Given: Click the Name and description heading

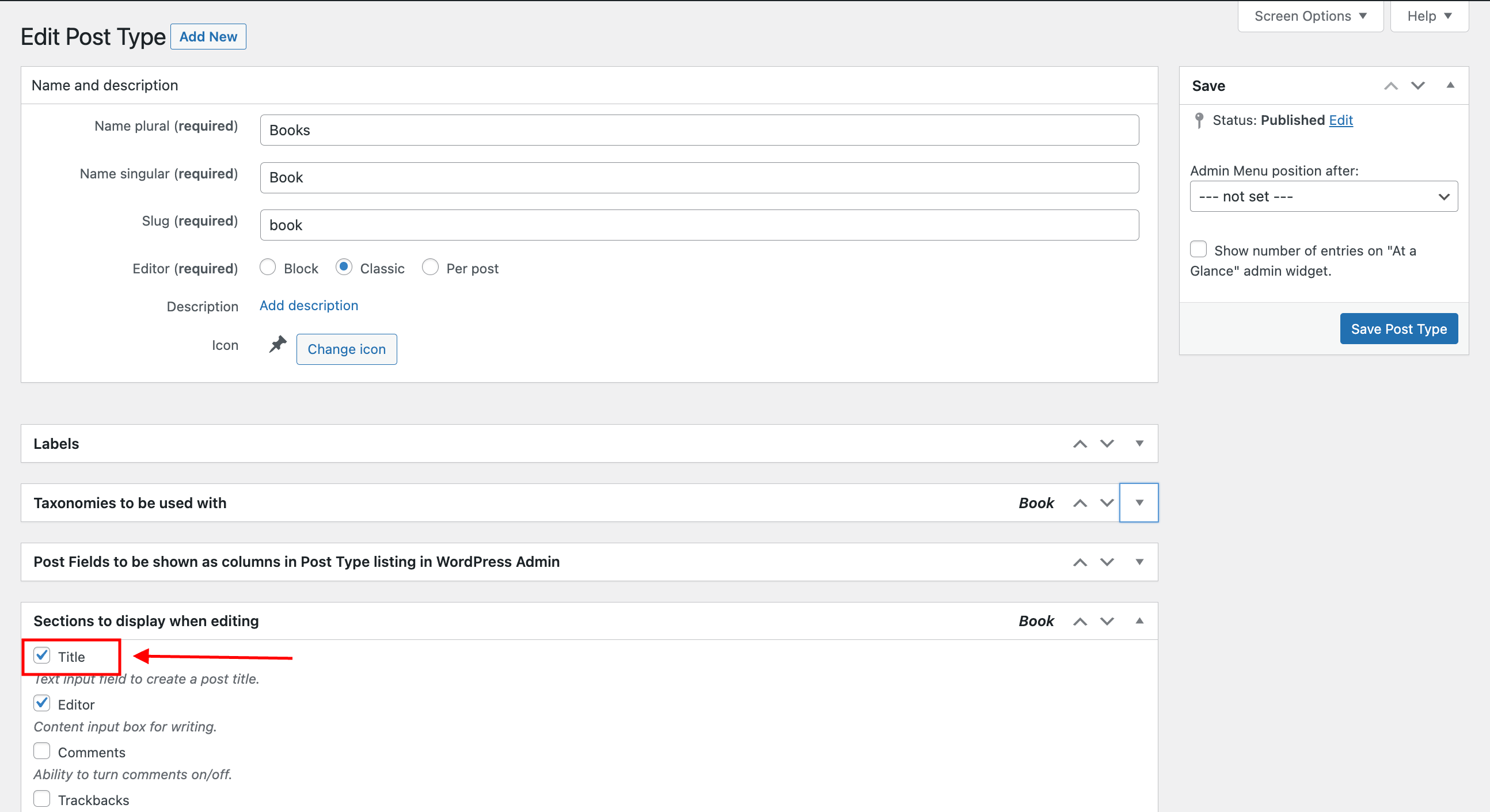Looking at the screenshot, I should [105, 85].
